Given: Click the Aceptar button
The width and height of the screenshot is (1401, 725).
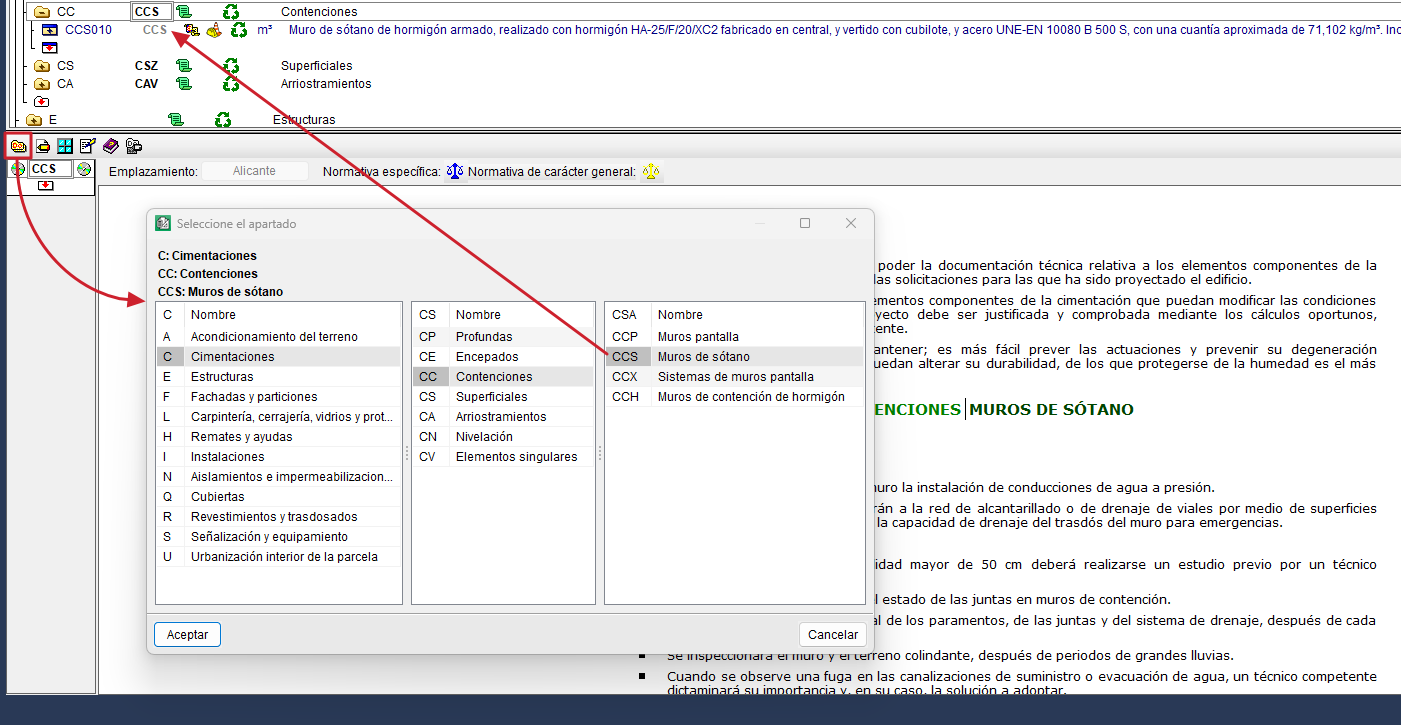Looking at the screenshot, I should pyautogui.click(x=187, y=634).
